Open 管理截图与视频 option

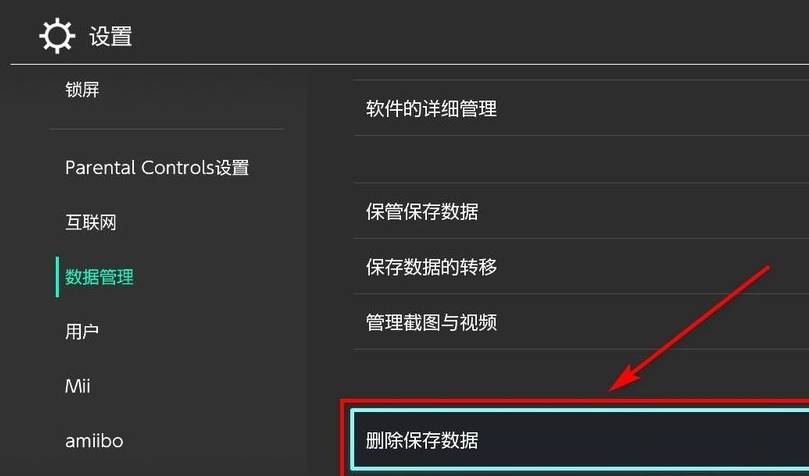(x=581, y=322)
